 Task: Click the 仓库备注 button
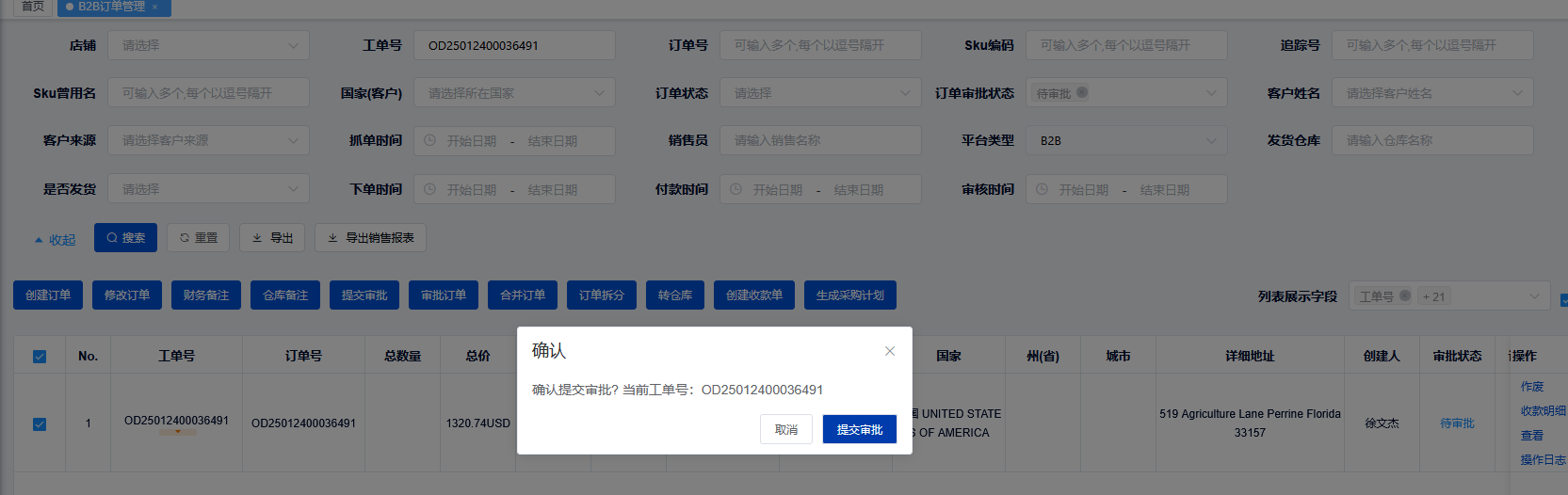(x=285, y=295)
